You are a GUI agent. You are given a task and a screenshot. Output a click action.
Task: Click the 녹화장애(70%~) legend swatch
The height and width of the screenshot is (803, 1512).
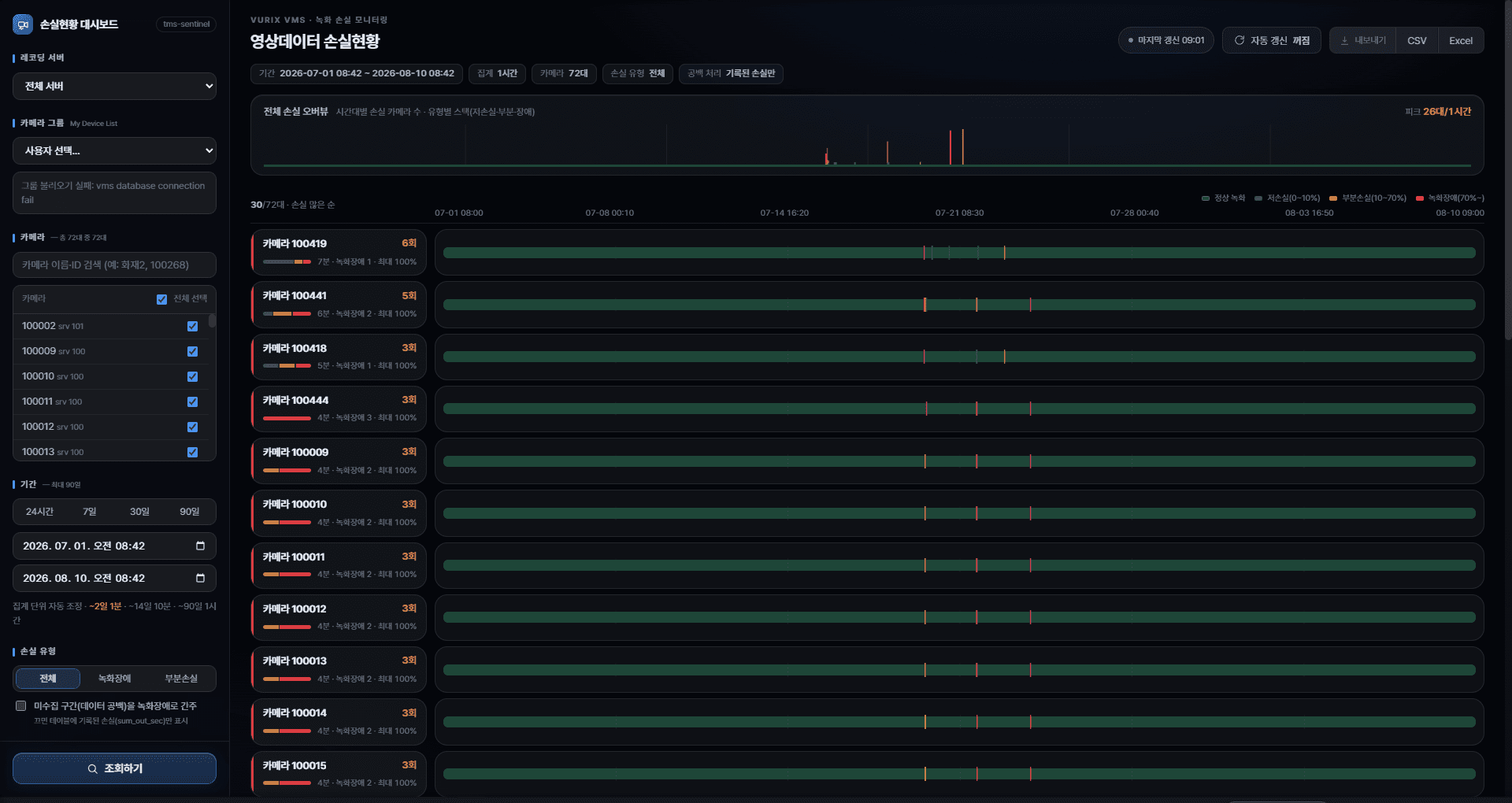(1420, 198)
